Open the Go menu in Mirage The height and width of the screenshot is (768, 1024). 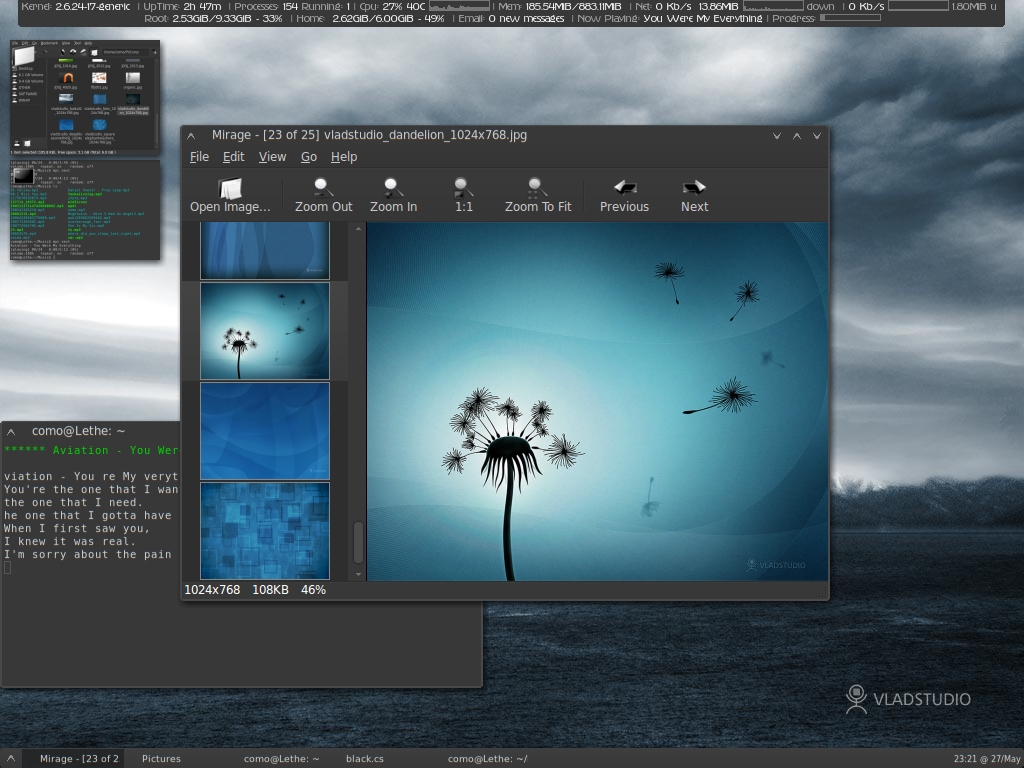[x=308, y=157]
